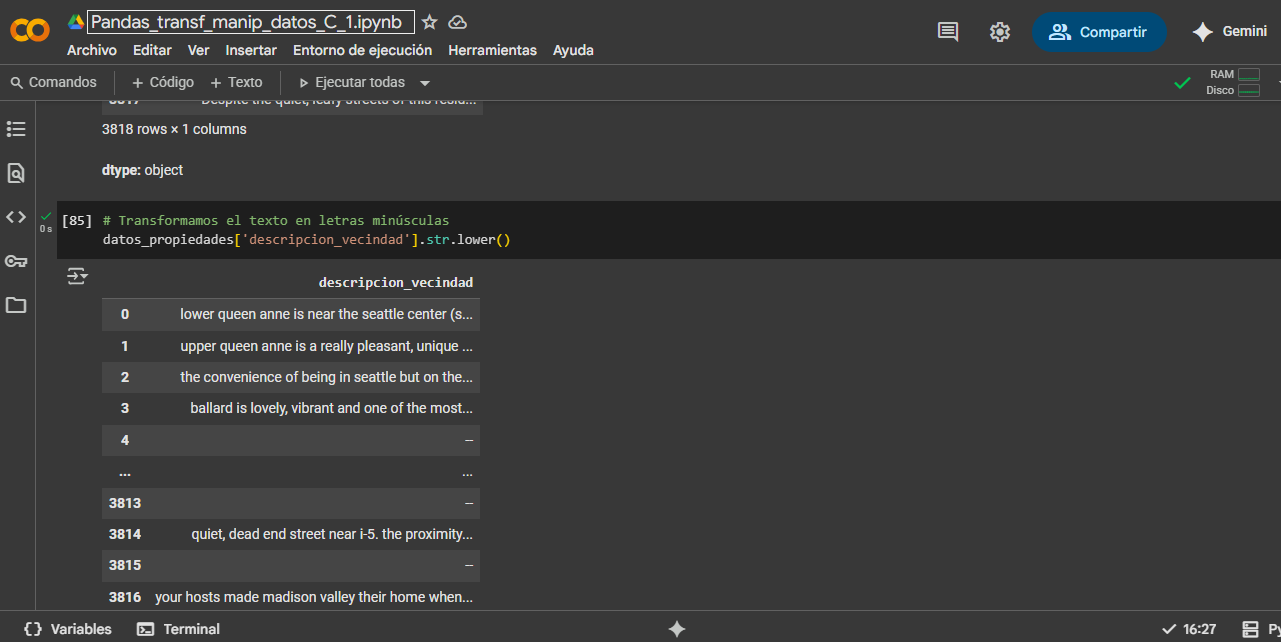Click index cell 3815

tap(125, 565)
